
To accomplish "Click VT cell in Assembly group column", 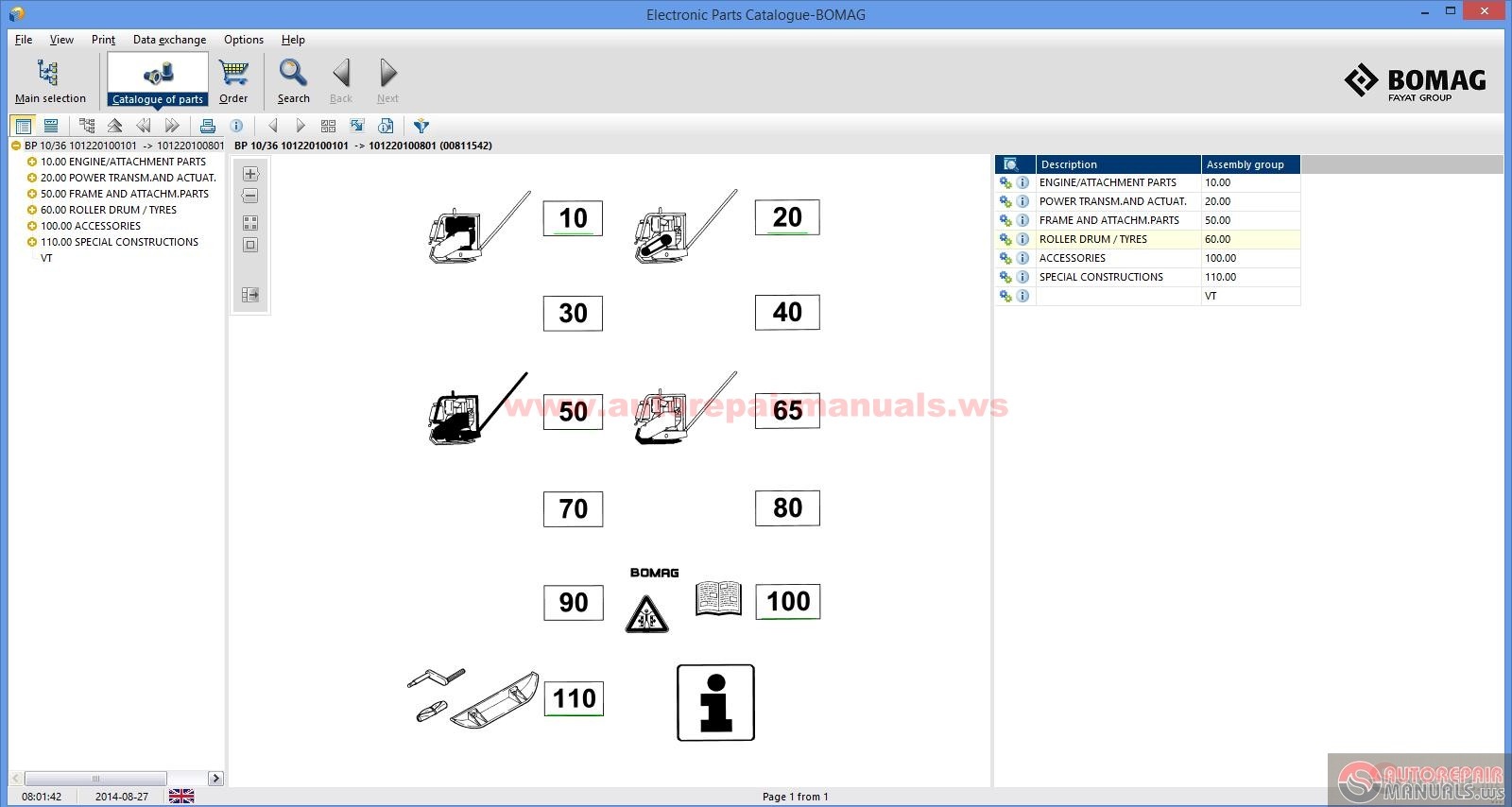I will click(1250, 296).
